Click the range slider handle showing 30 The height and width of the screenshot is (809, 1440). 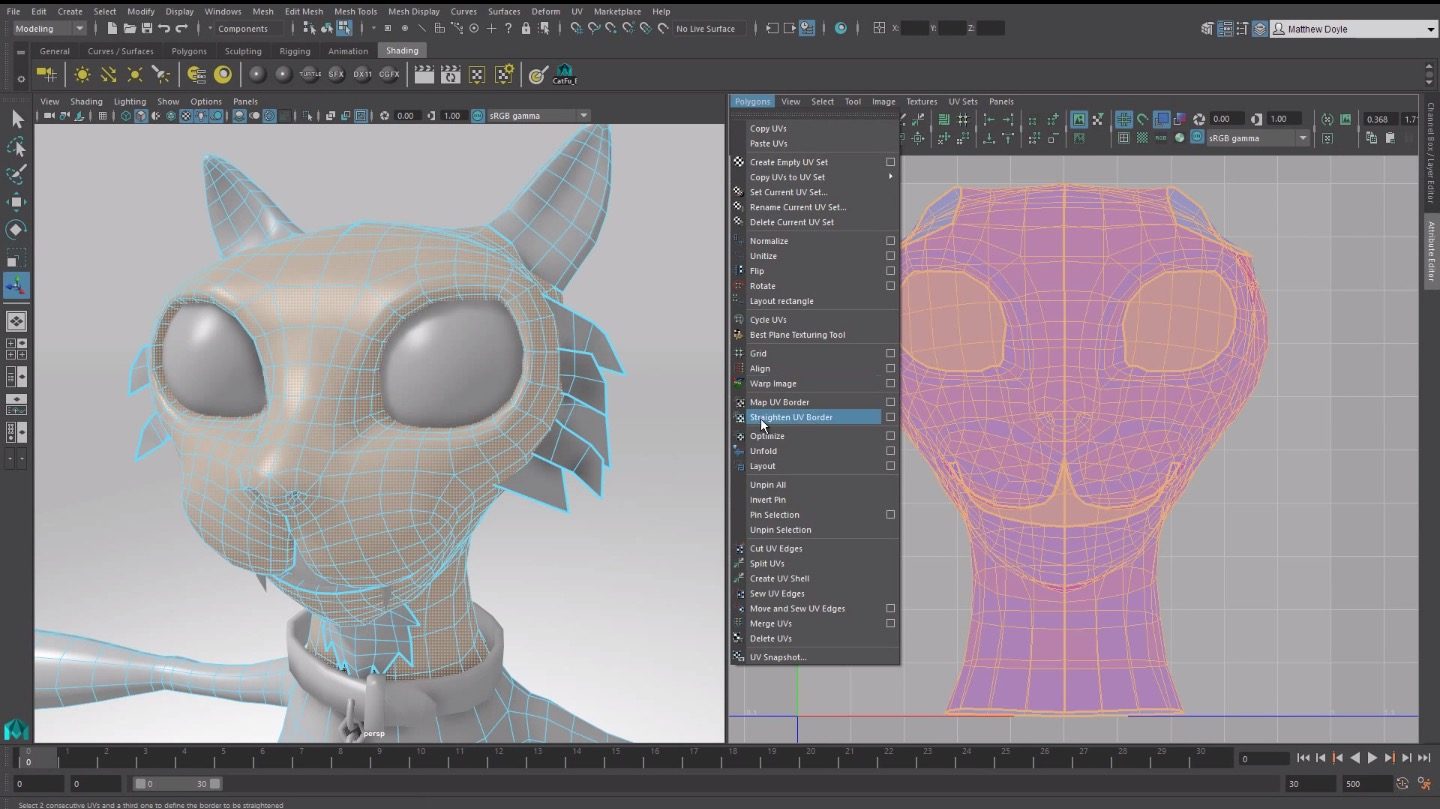point(215,784)
